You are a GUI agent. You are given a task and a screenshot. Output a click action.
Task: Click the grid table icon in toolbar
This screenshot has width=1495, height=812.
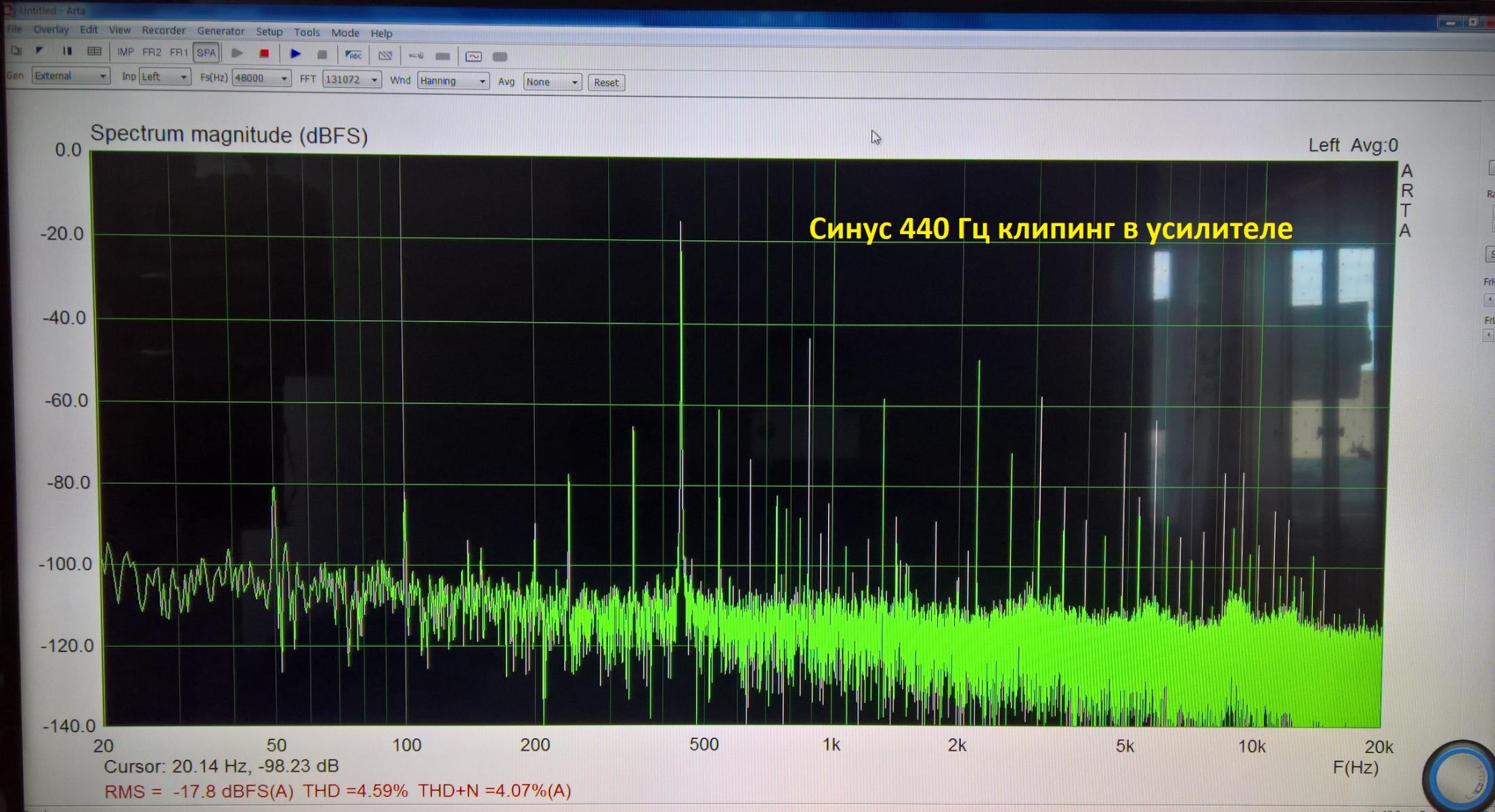point(94,51)
